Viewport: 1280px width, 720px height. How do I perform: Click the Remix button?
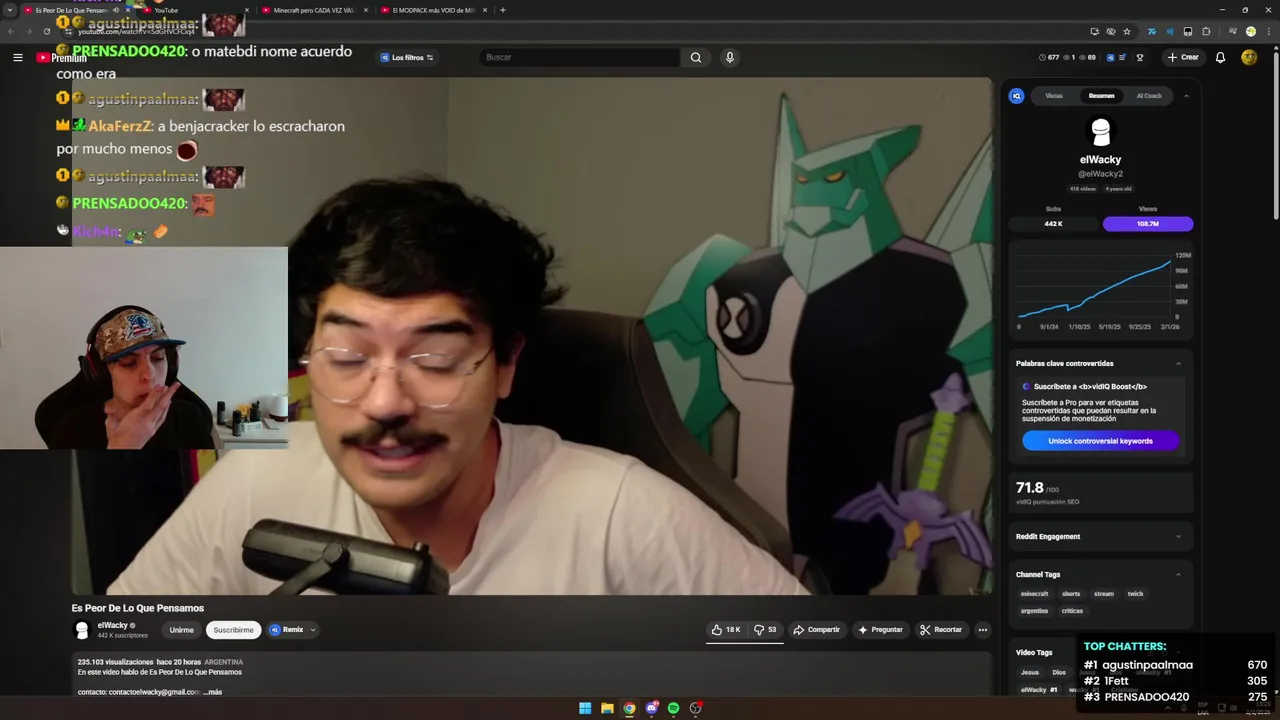coord(286,630)
